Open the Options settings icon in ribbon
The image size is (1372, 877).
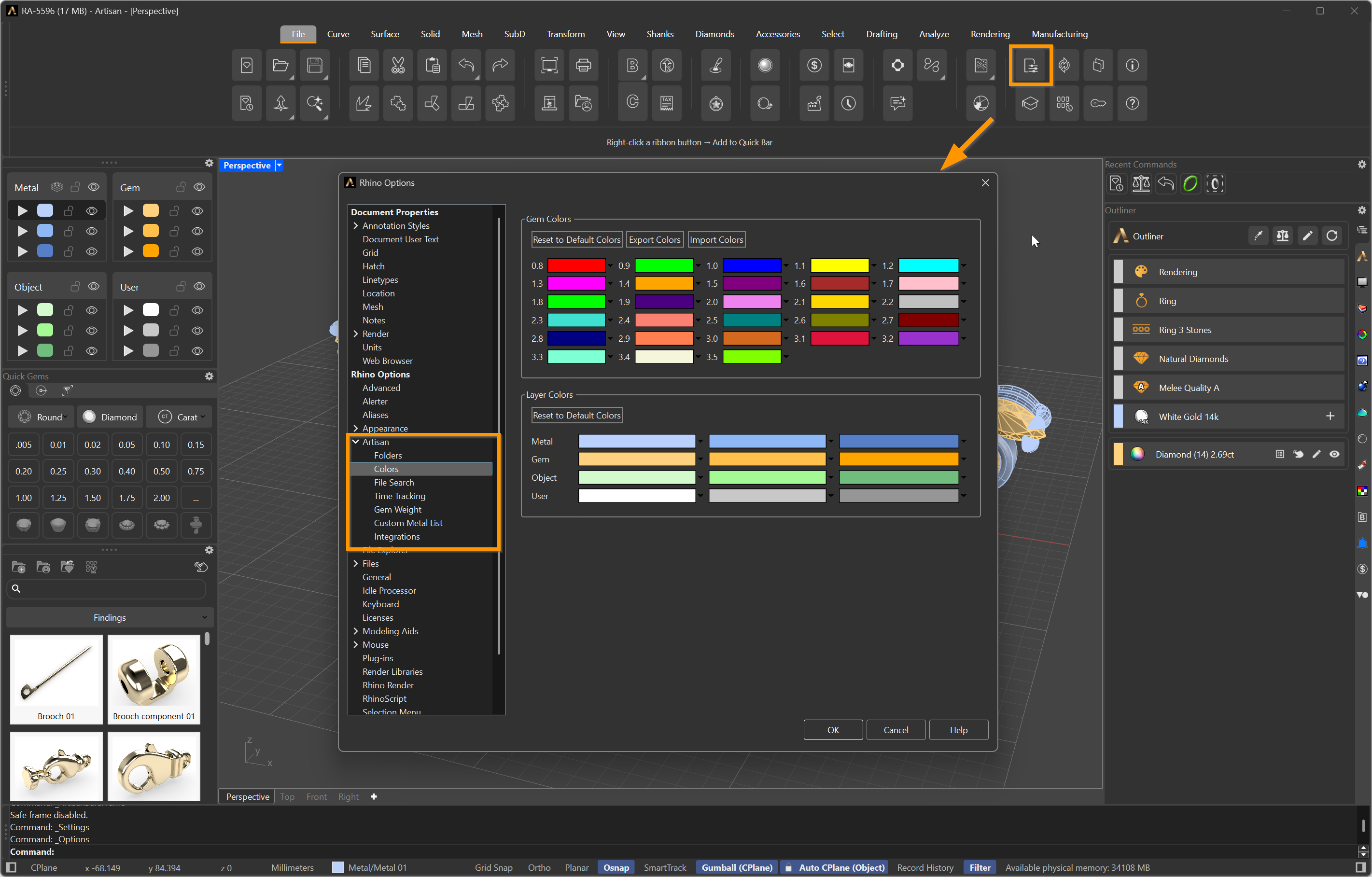[x=1030, y=66]
